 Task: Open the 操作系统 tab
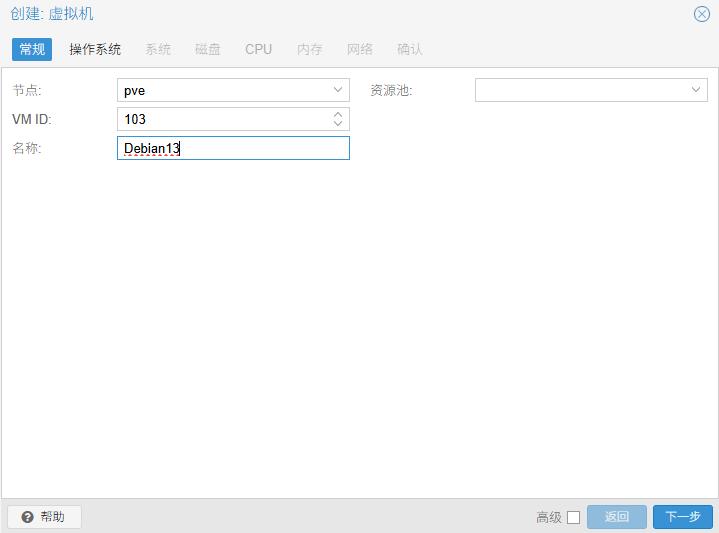tap(95, 49)
